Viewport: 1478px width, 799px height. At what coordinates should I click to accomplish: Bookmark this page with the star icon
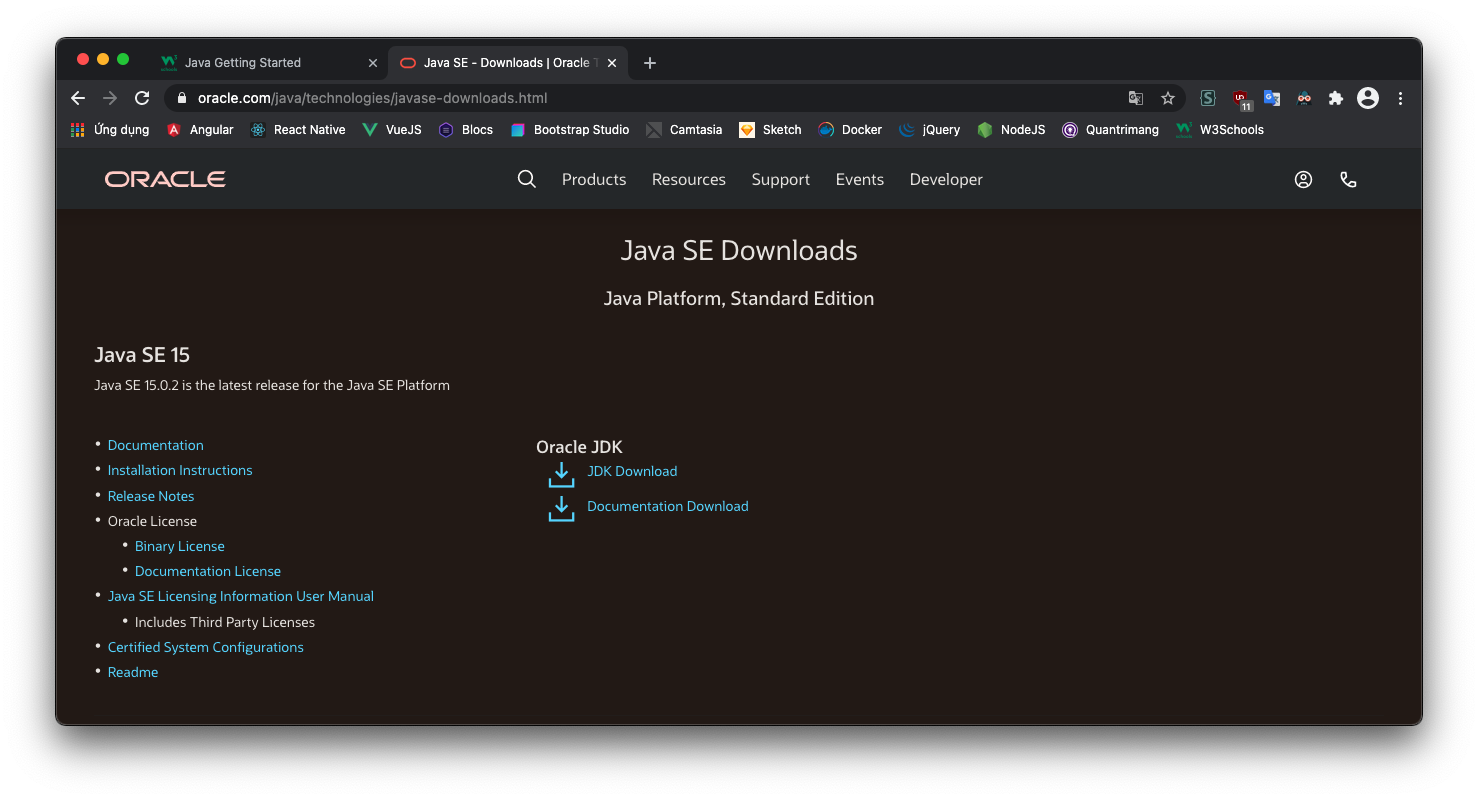click(1167, 98)
